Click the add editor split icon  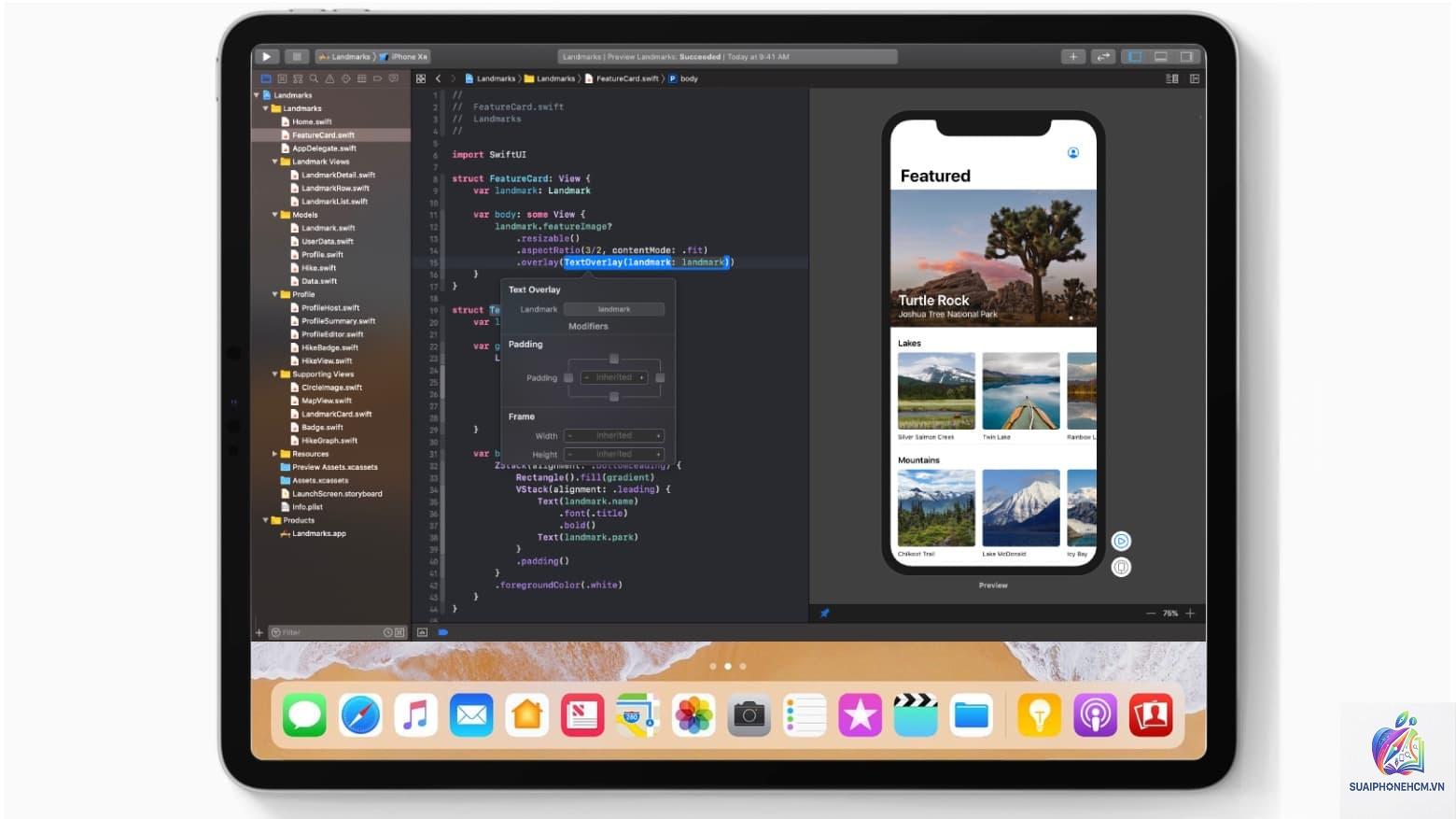1195,79
